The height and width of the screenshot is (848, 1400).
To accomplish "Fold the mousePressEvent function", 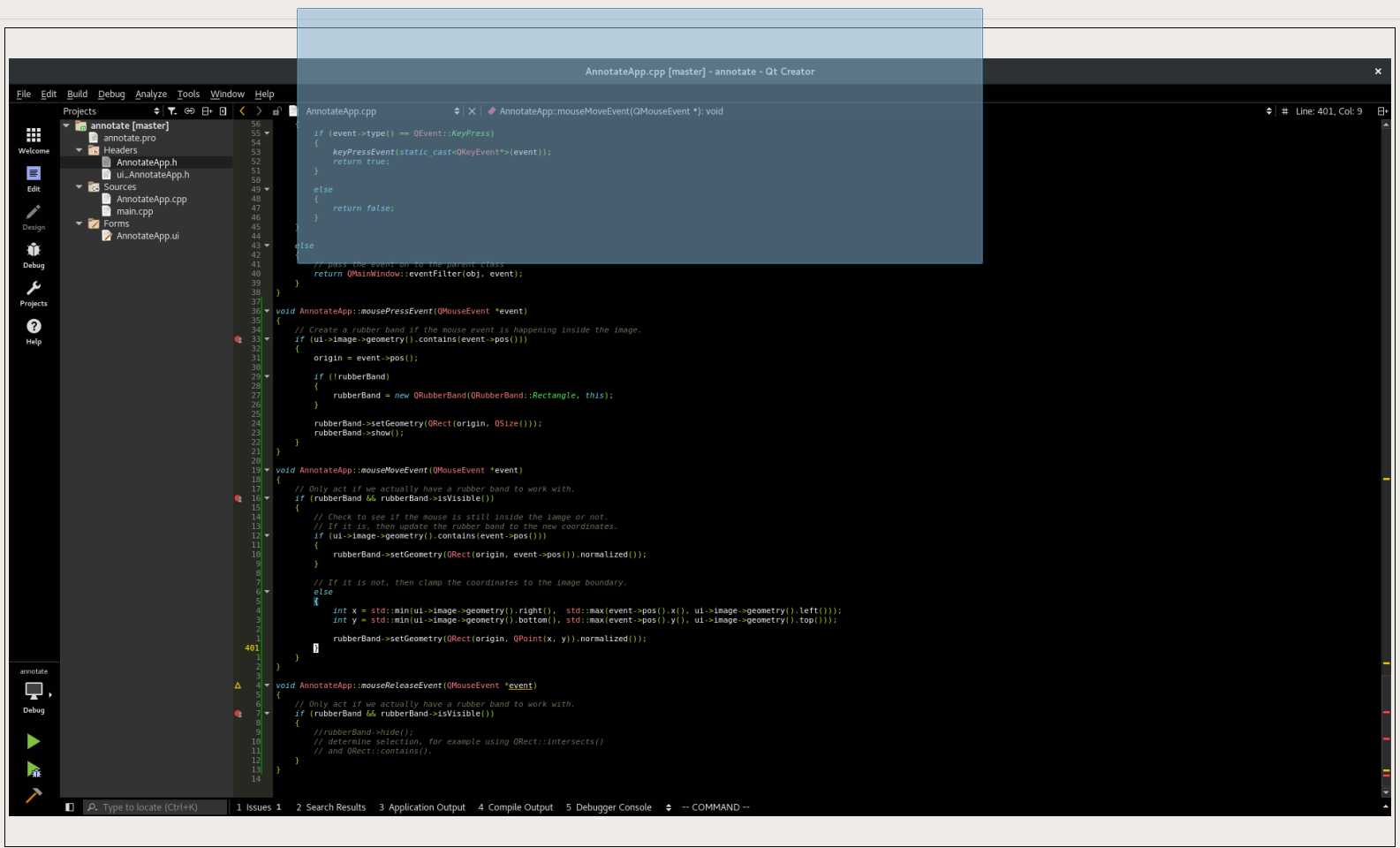I will [268, 311].
